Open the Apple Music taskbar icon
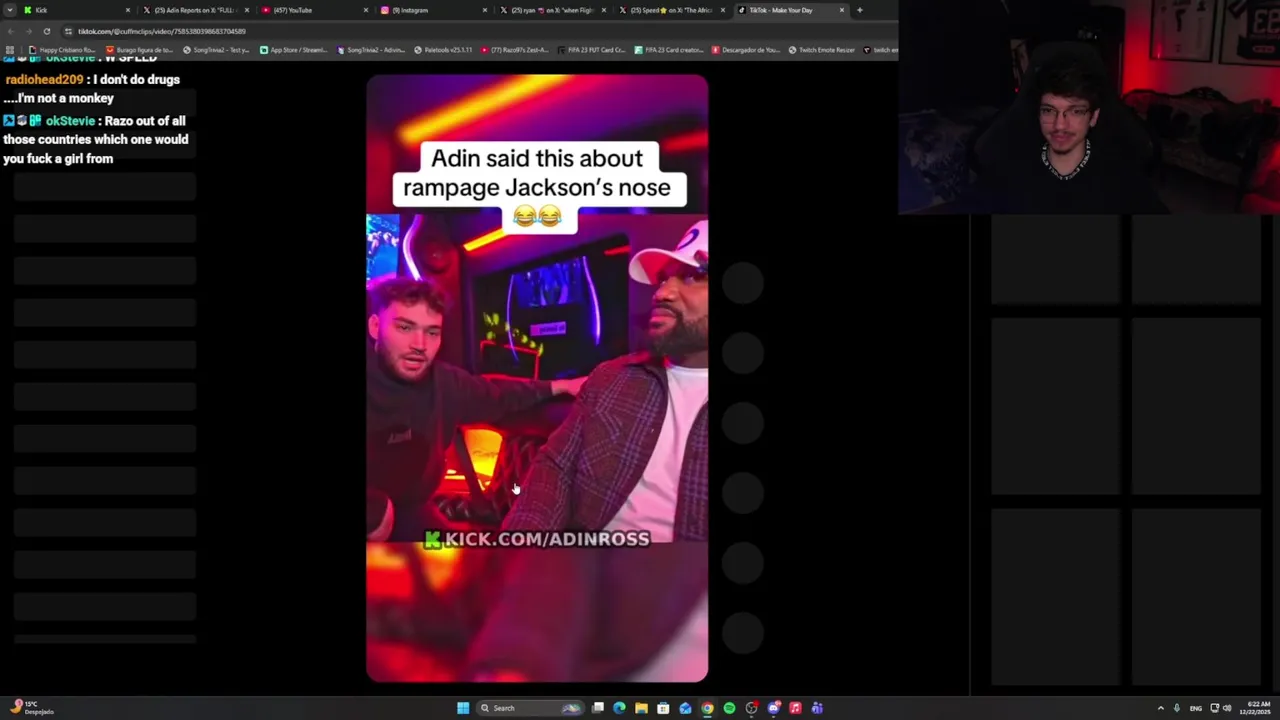The height and width of the screenshot is (720, 1280). pyautogui.click(x=795, y=708)
